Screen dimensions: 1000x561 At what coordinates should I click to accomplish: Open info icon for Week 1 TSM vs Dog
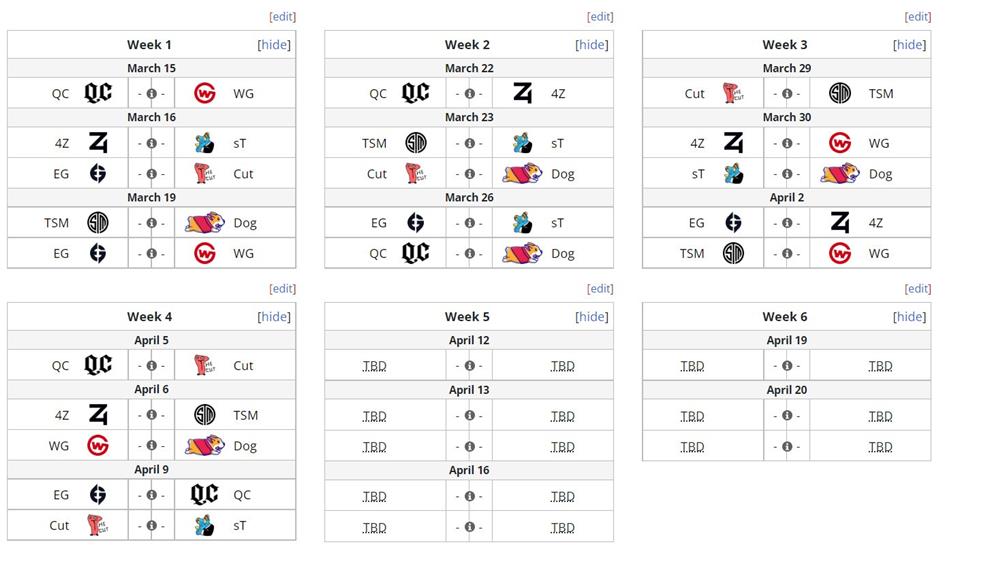[x=152, y=223]
